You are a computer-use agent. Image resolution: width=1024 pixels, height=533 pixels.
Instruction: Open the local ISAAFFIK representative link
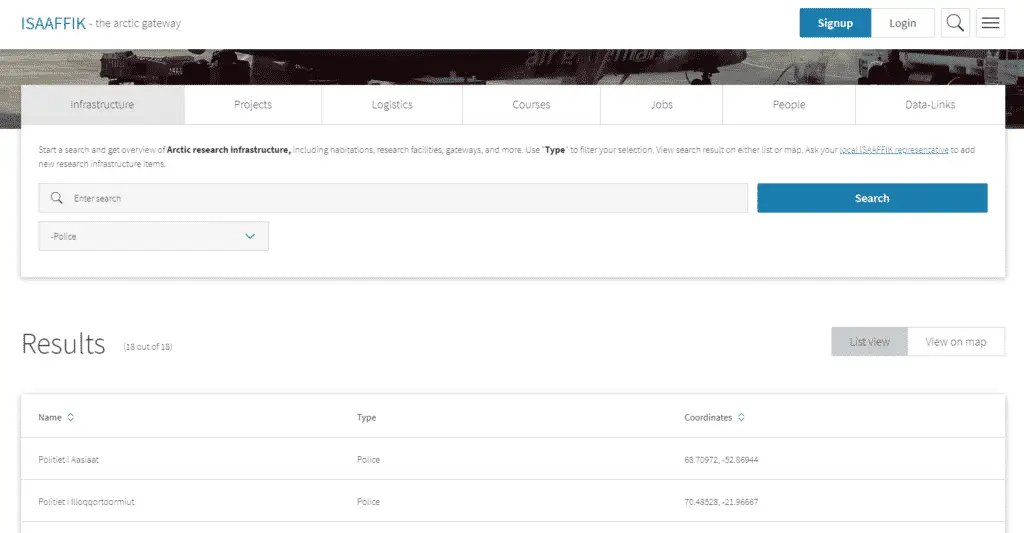click(893, 150)
